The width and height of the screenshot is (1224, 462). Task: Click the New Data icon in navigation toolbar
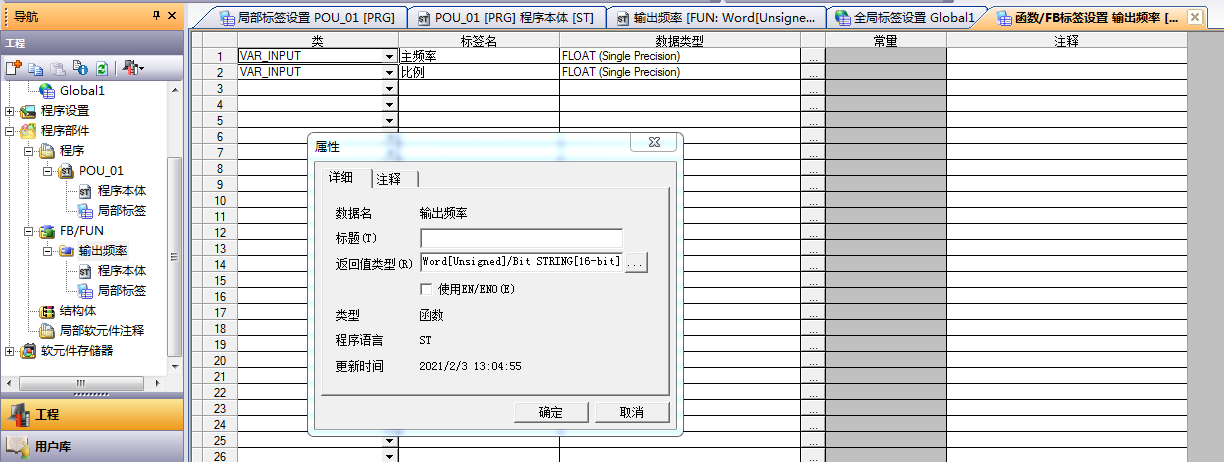tap(13, 68)
